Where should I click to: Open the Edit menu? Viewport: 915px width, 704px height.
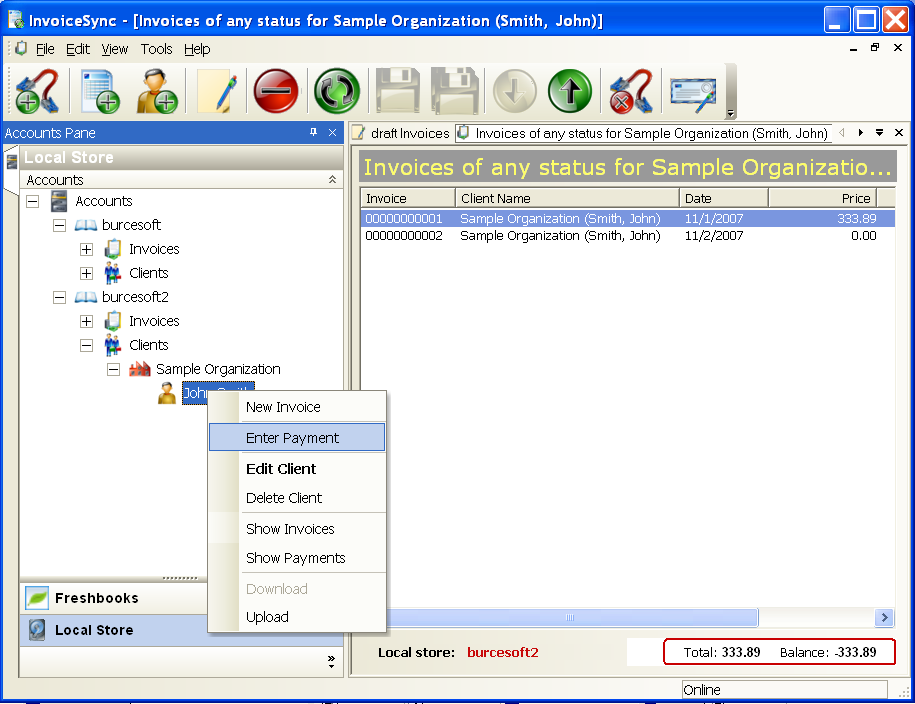(78, 49)
